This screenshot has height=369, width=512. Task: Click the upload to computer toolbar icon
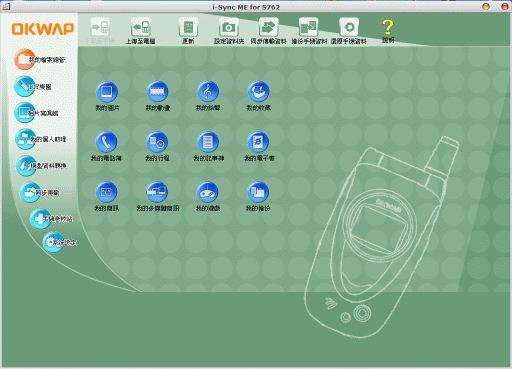pyautogui.click(x=140, y=28)
